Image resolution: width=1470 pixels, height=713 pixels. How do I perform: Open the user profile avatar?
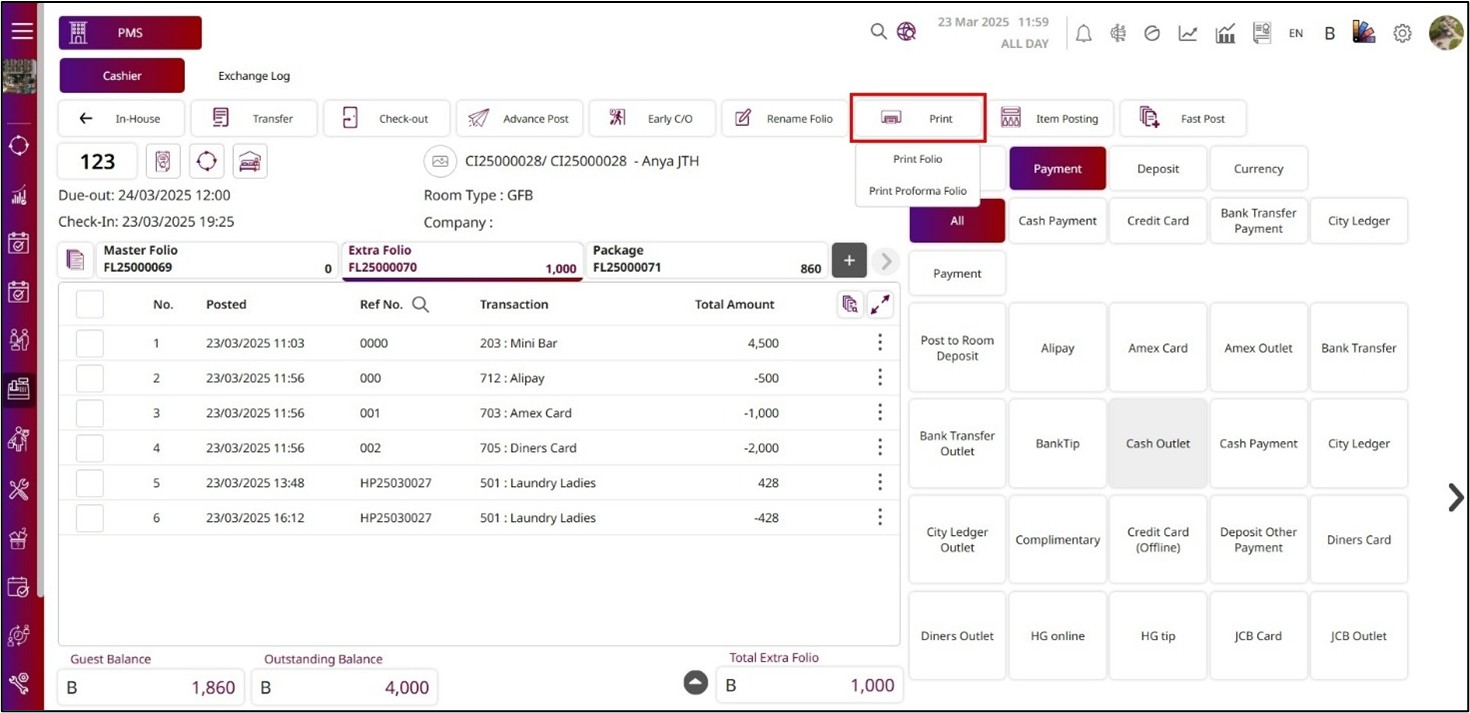(1446, 33)
